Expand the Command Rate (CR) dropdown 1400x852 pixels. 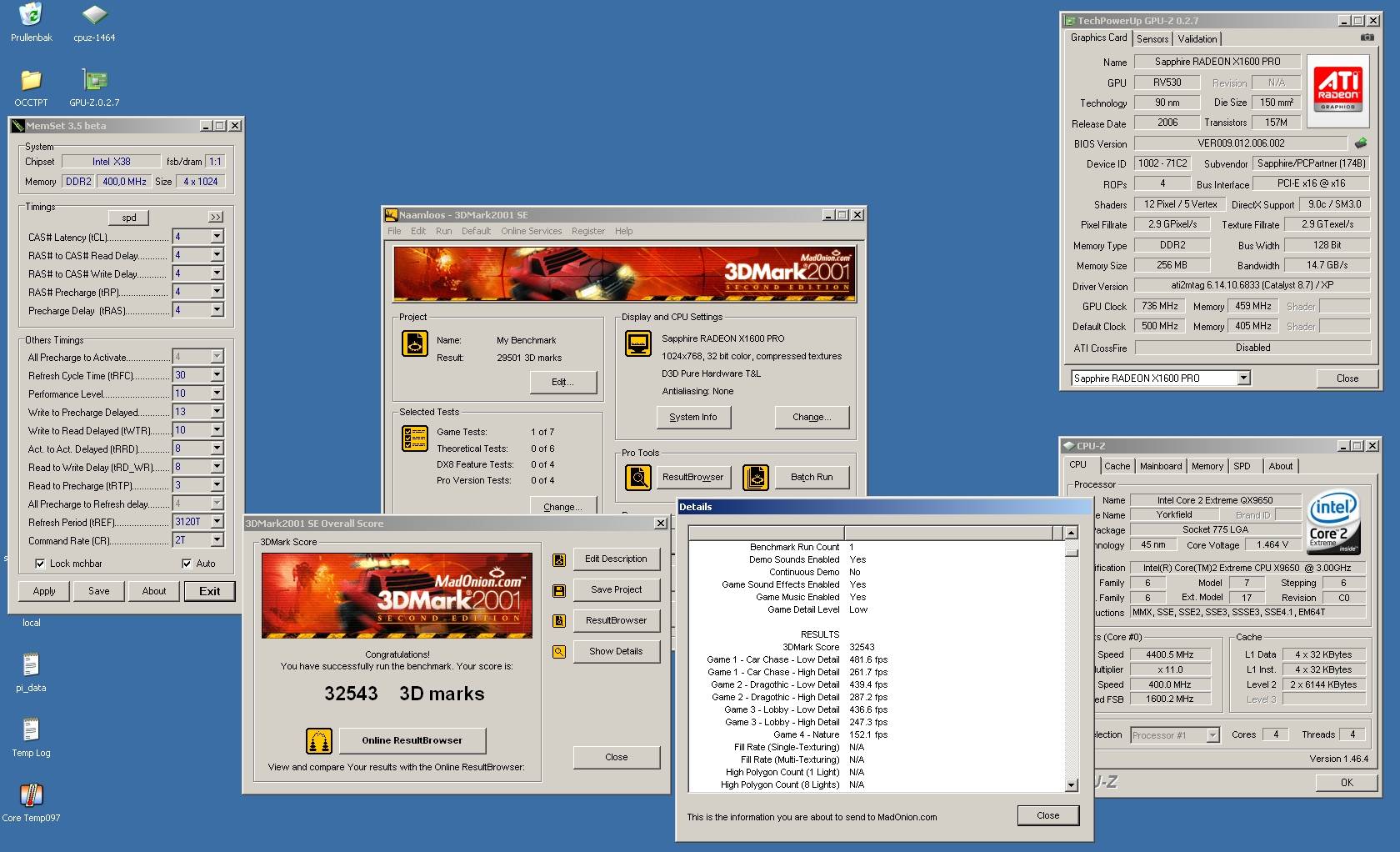pyautogui.click(x=217, y=540)
